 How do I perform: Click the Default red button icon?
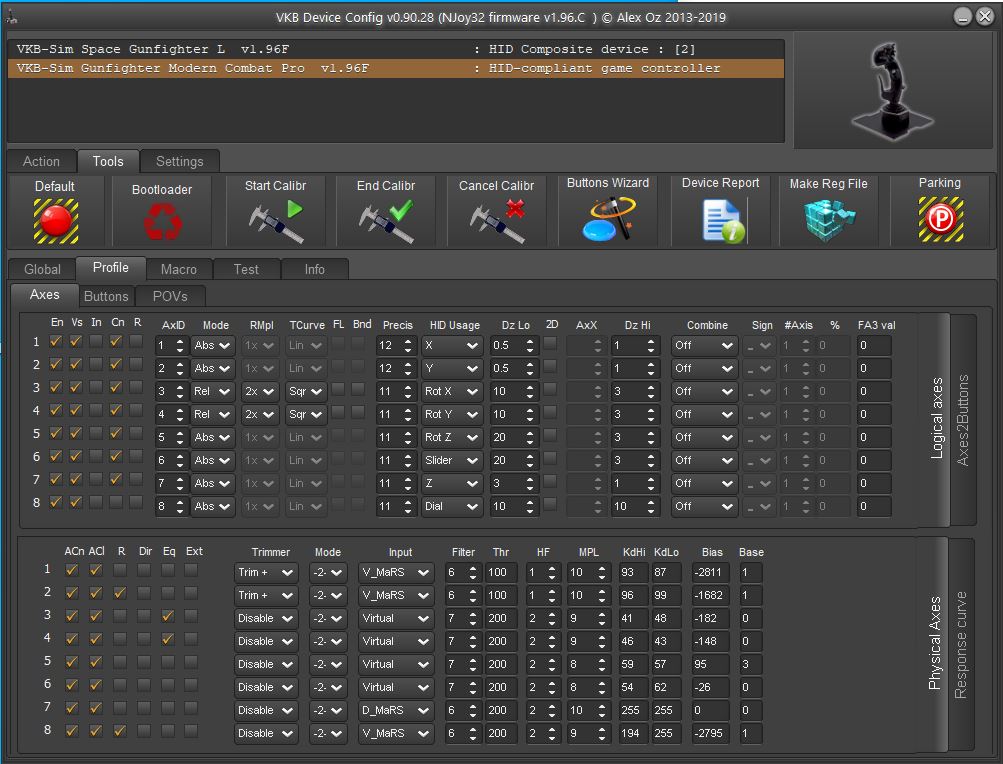coord(56,221)
